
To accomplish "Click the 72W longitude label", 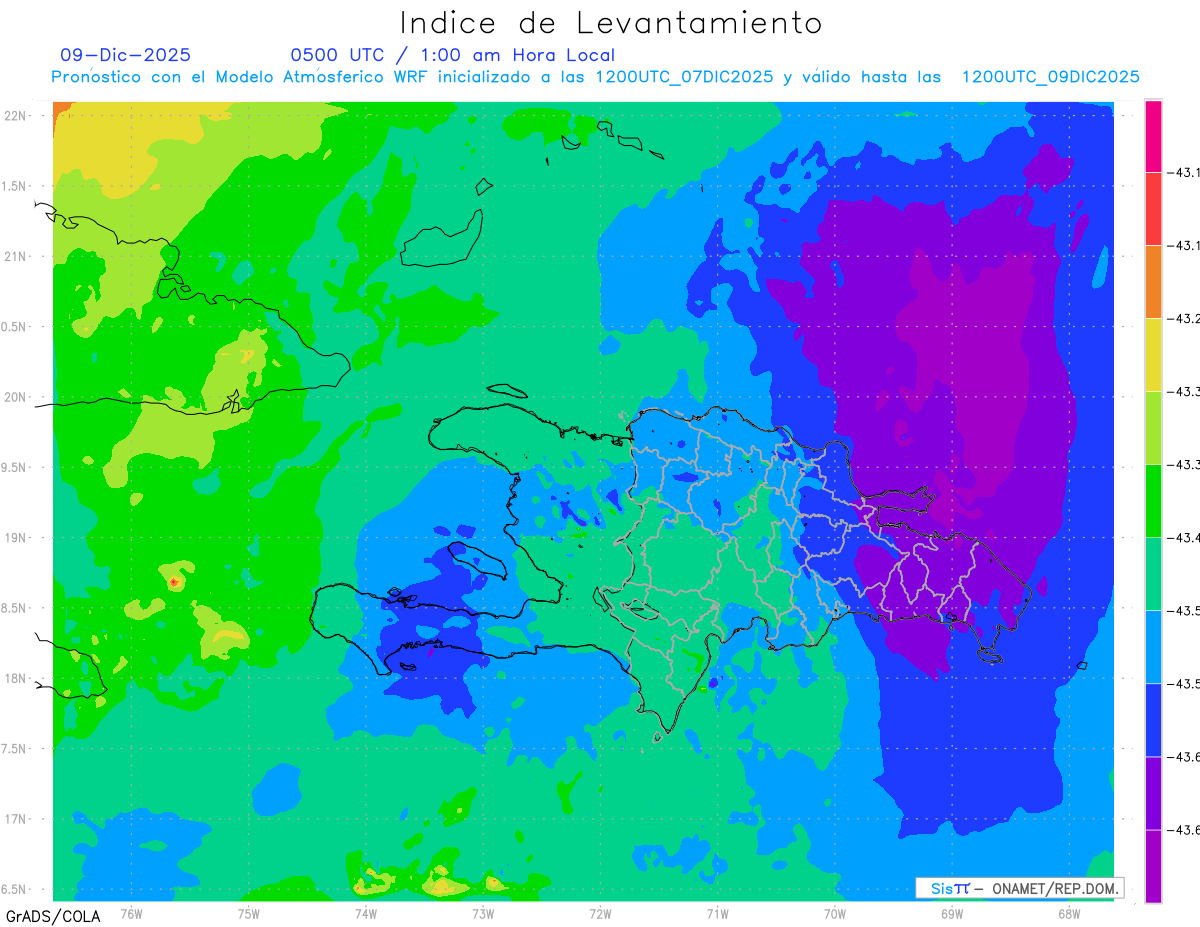I will [600, 912].
